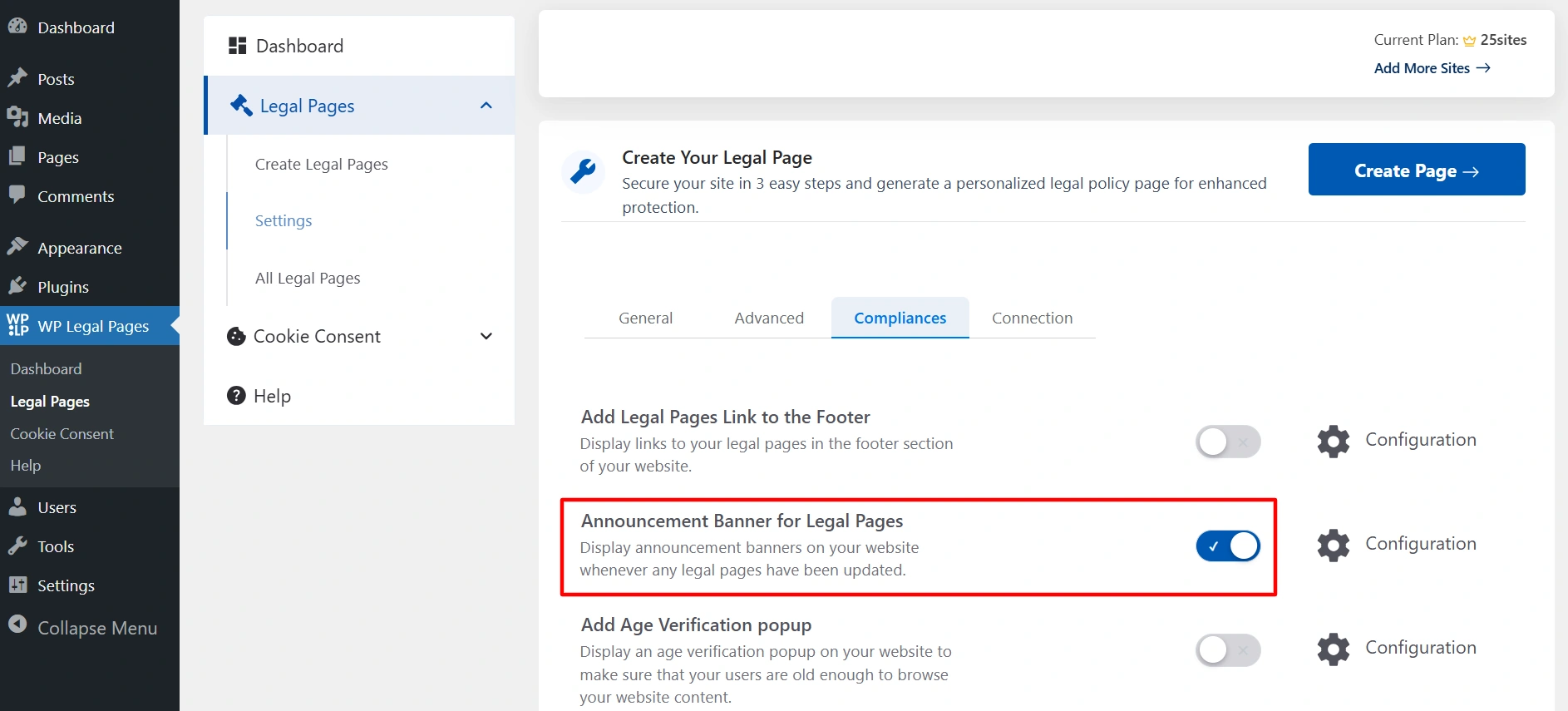The height and width of the screenshot is (711, 1568).
Task: Click the WordPress Dashboard gauge icon
Action: 17,26
